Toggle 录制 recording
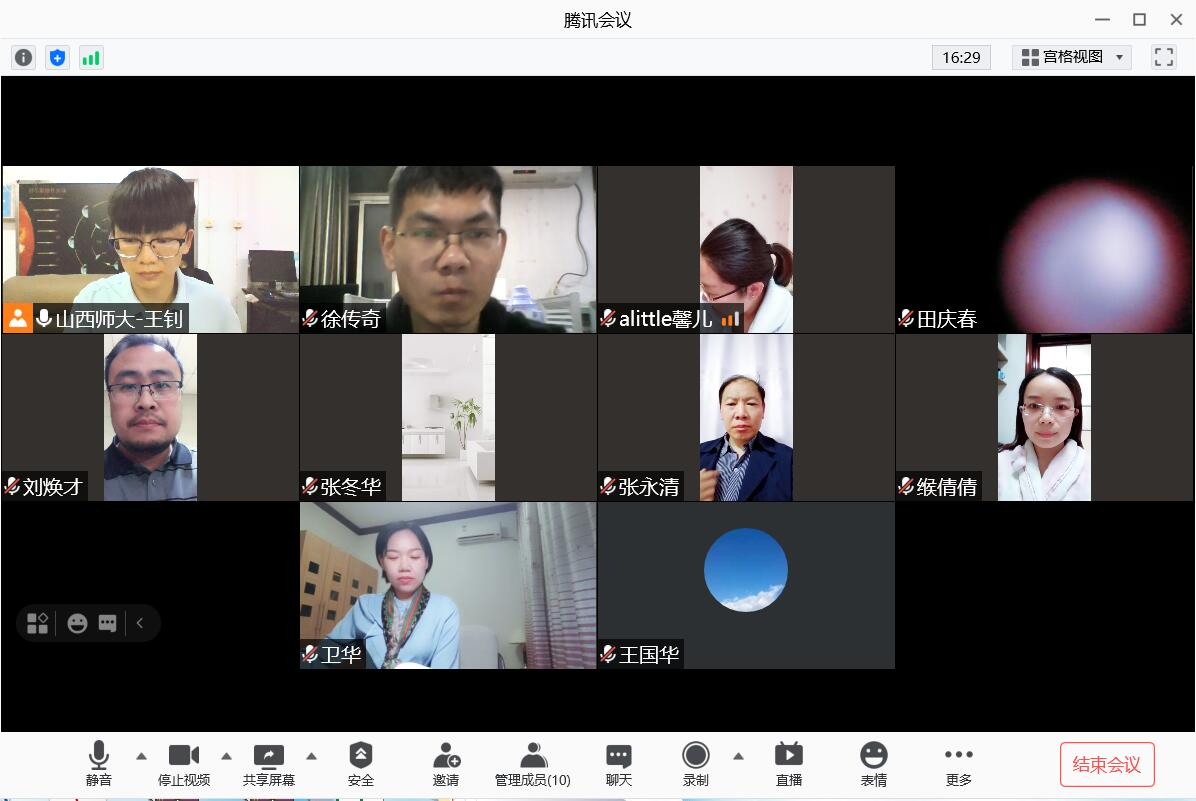 click(x=696, y=765)
